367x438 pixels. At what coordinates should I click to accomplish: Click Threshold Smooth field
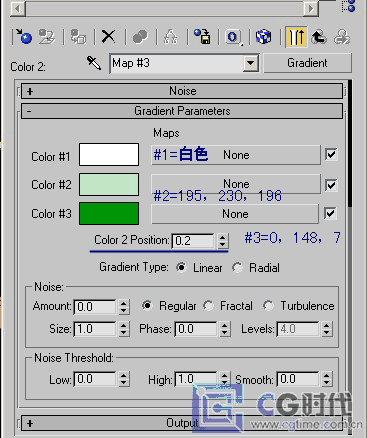[298, 379]
